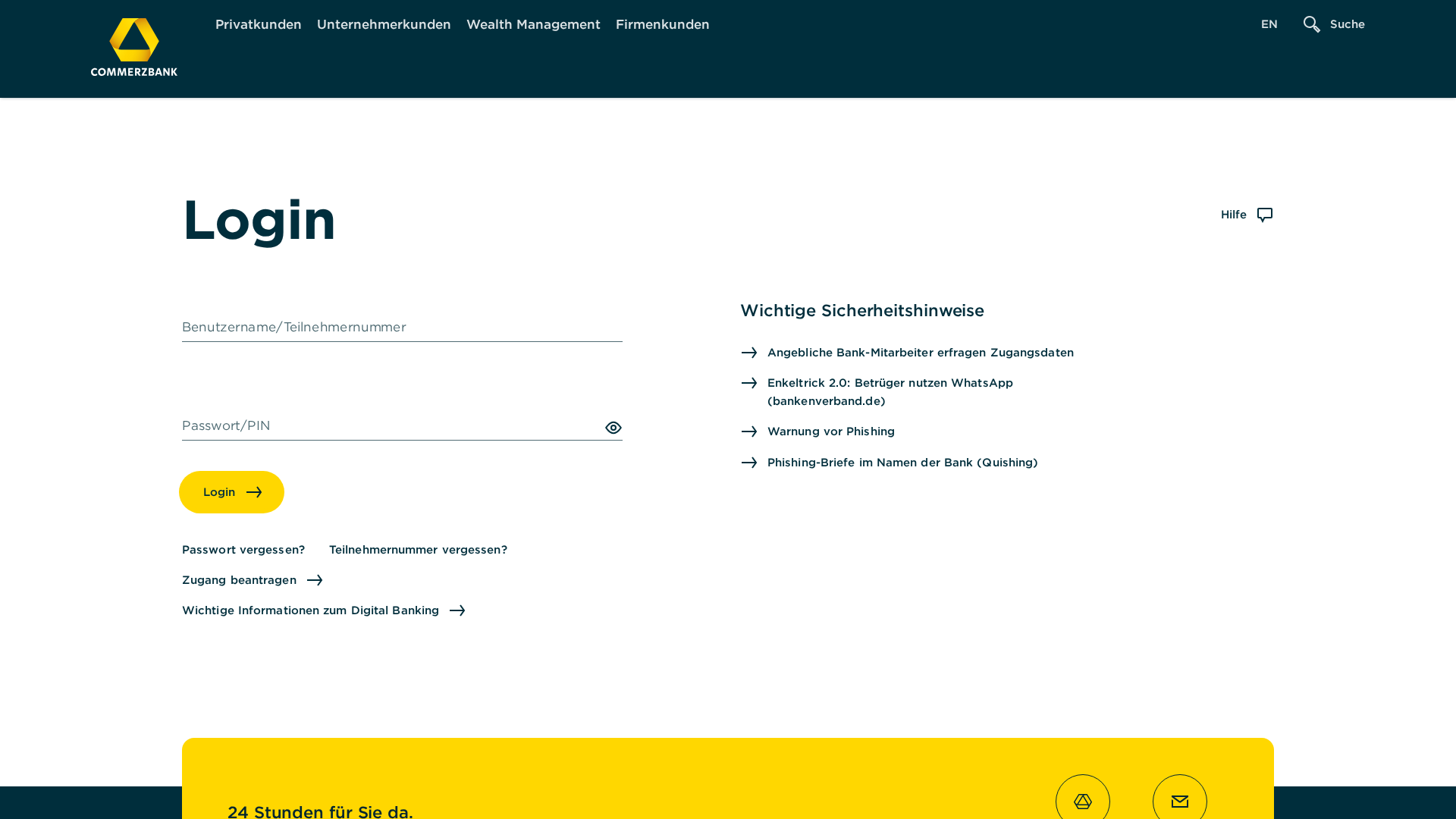Open Wichtige Informationen zum Digital Banking
Image resolution: width=1456 pixels, height=819 pixels.
(310, 610)
